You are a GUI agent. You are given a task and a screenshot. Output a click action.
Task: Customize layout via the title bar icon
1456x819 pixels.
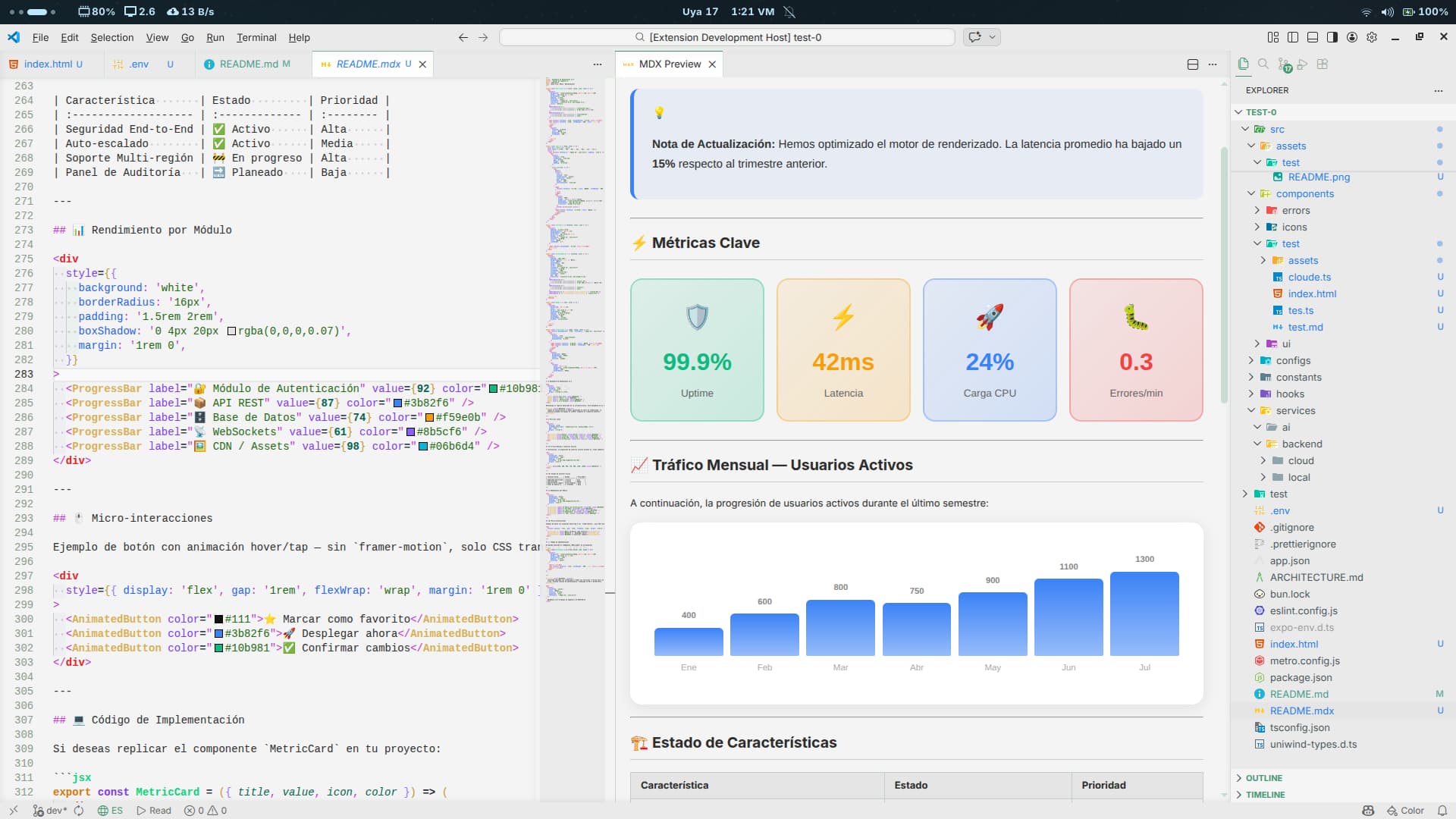coord(1272,37)
